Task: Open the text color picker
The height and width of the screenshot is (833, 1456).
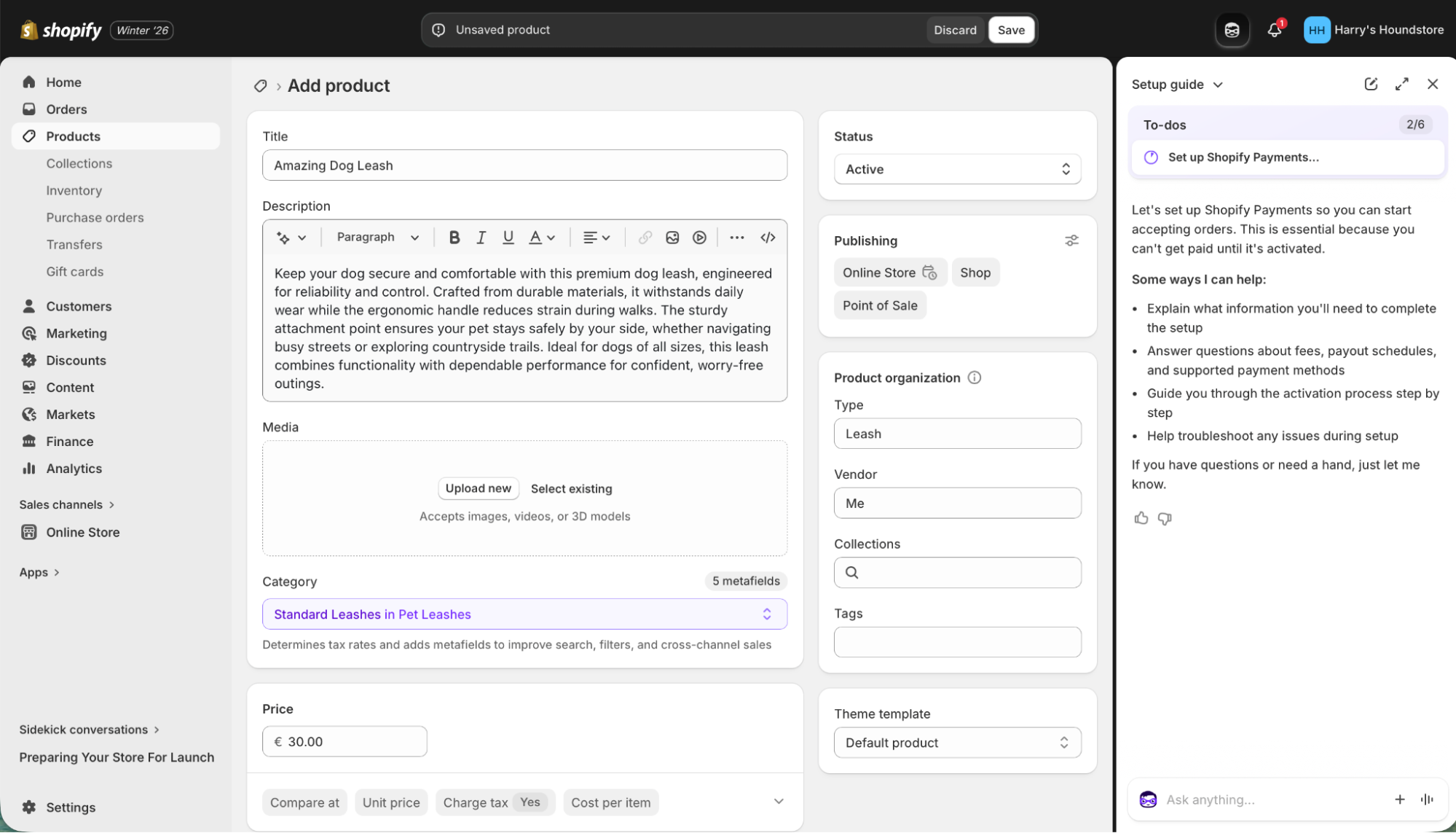Action: (x=541, y=238)
